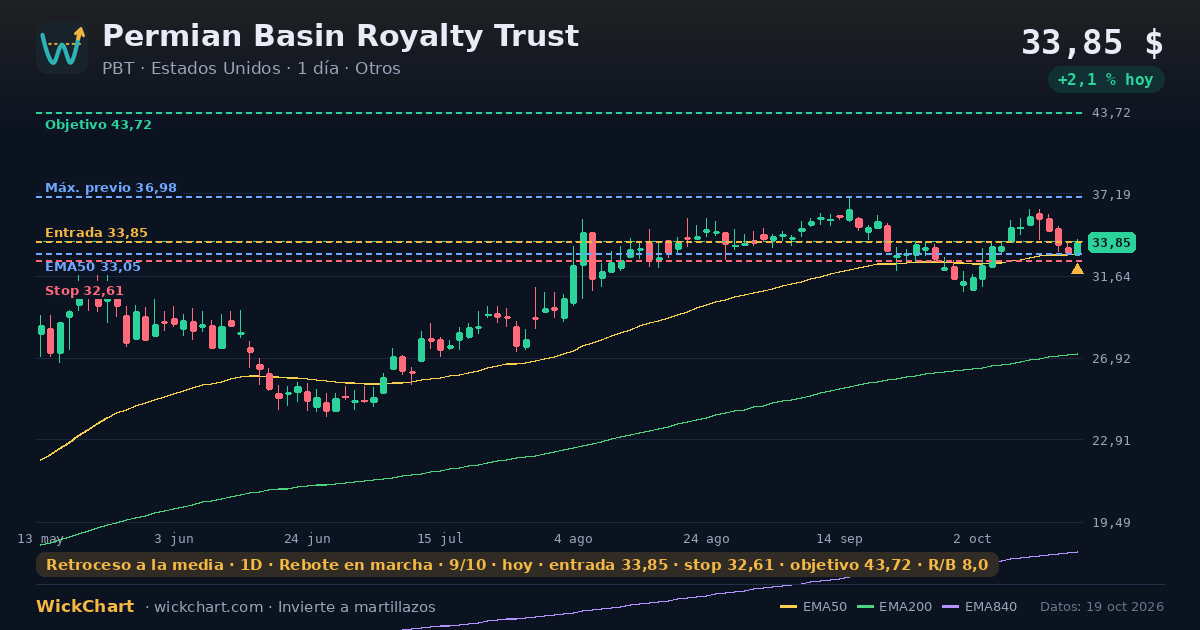
Task: Click the Datos: 19 oct 2026 text
Action: (1102, 607)
